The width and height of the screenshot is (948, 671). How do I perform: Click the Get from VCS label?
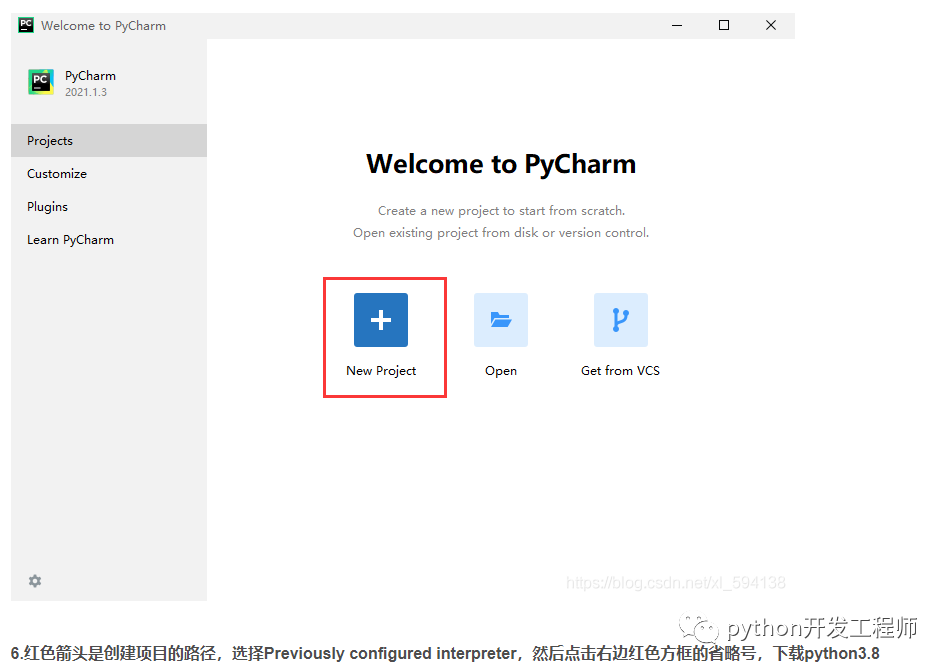pyautogui.click(x=620, y=371)
